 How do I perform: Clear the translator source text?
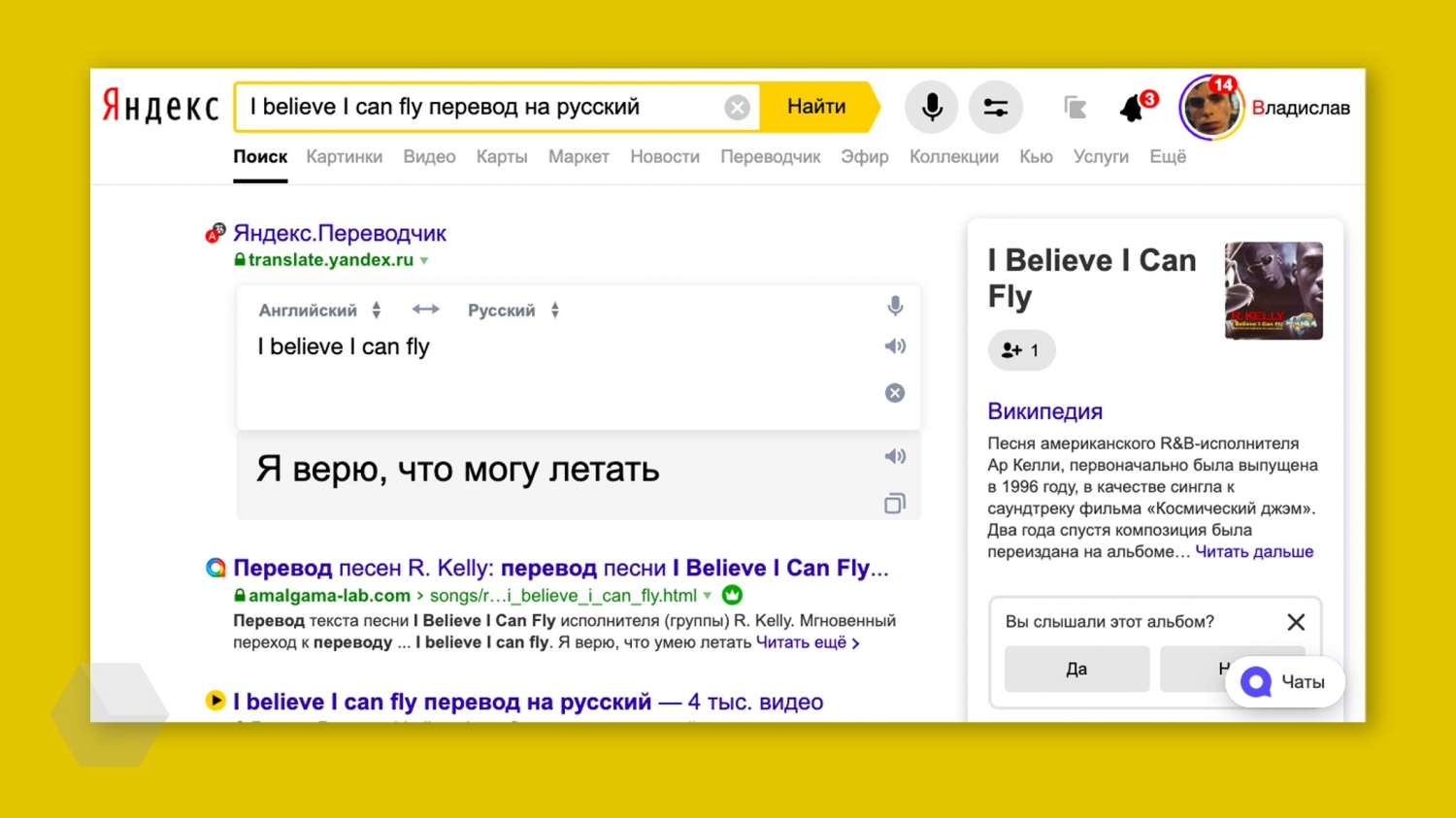pyautogui.click(x=895, y=393)
